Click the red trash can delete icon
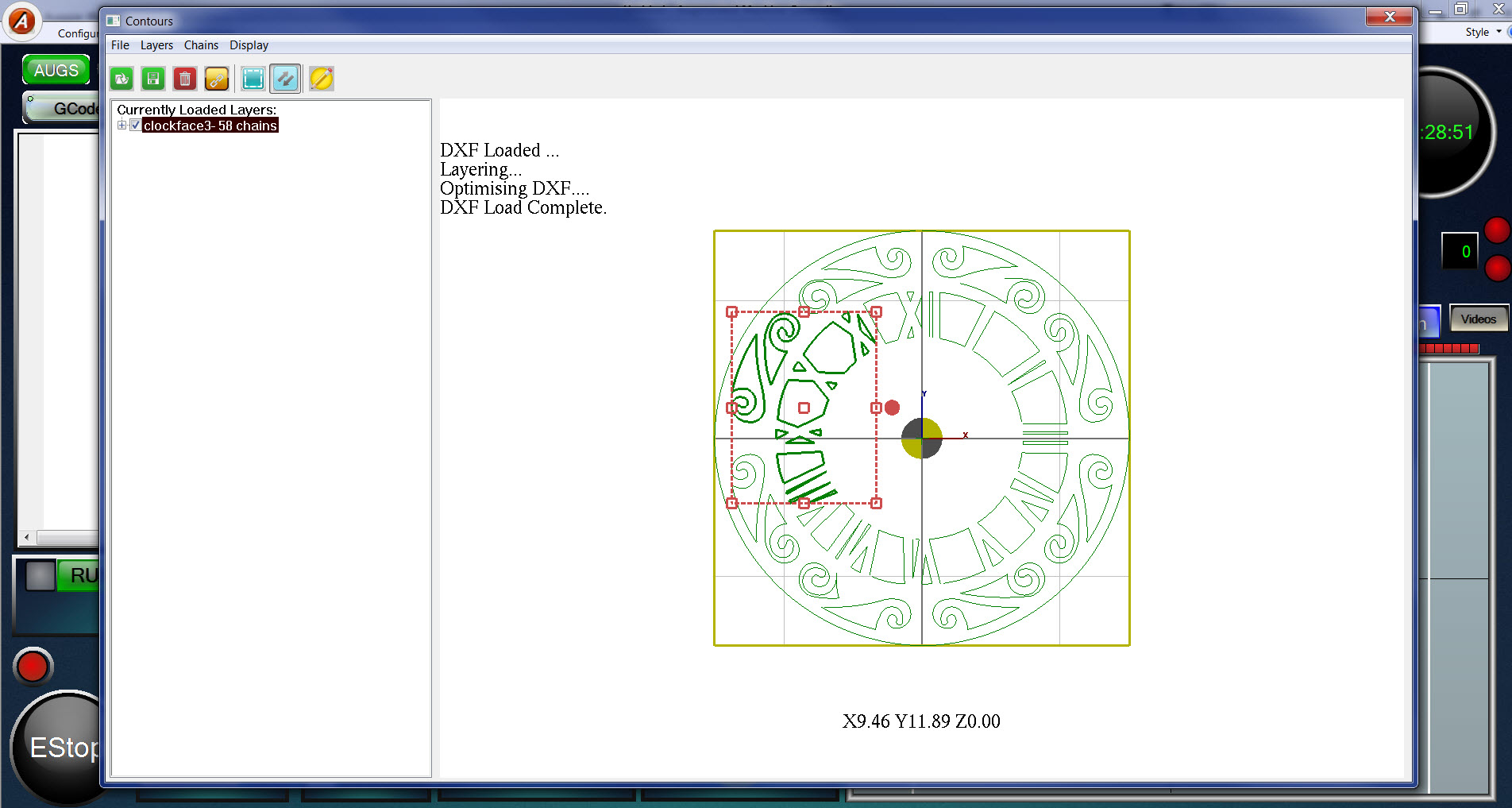 [185, 79]
